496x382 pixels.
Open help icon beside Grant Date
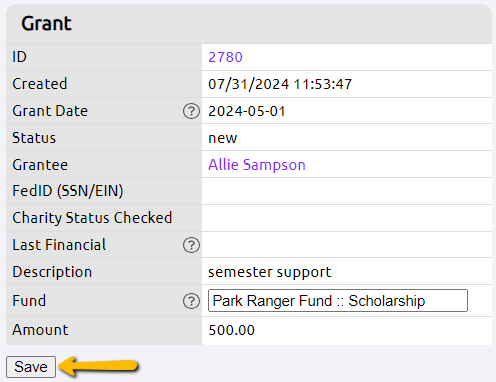click(x=191, y=111)
